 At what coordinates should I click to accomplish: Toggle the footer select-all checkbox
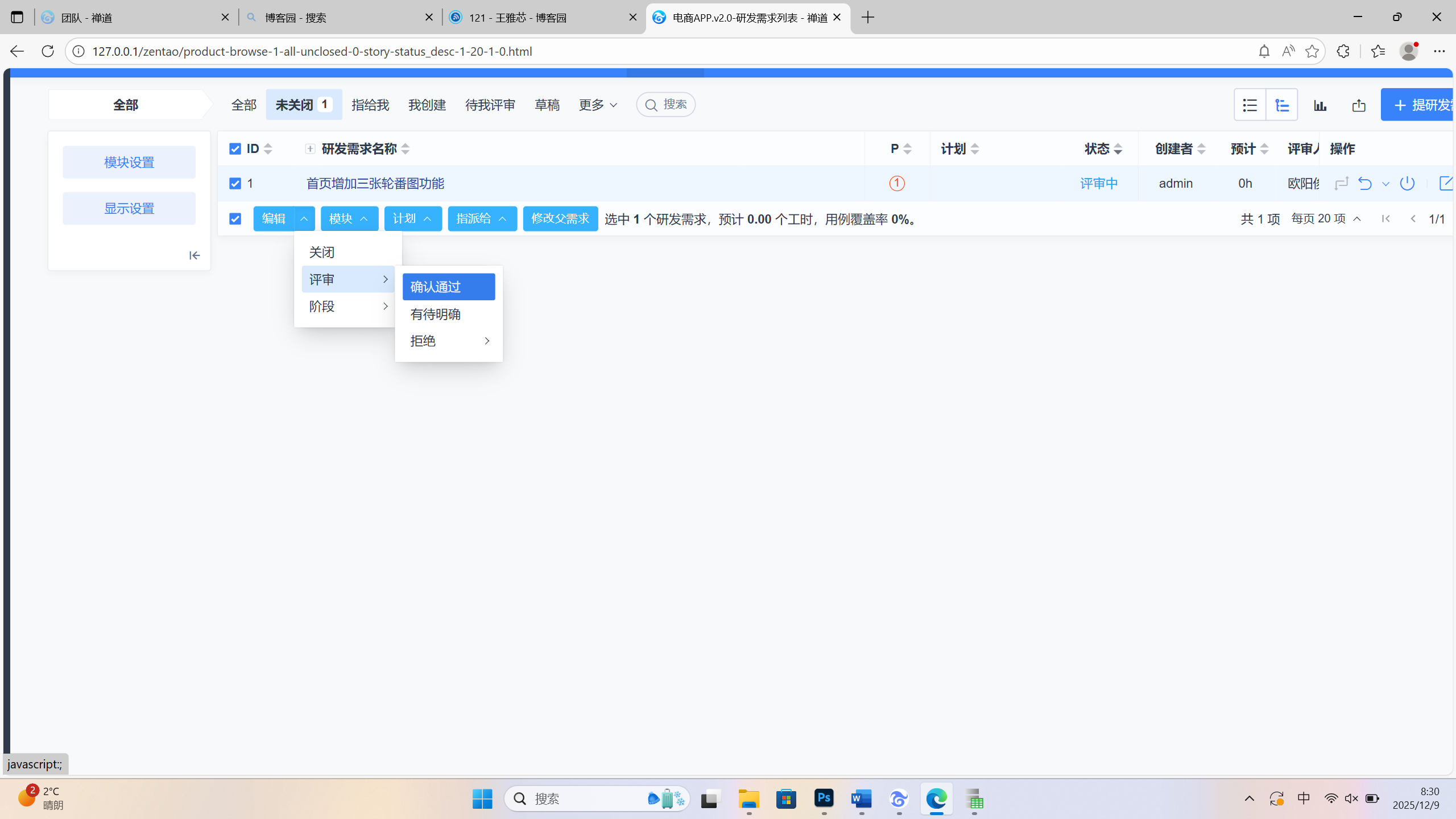pyautogui.click(x=235, y=219)
